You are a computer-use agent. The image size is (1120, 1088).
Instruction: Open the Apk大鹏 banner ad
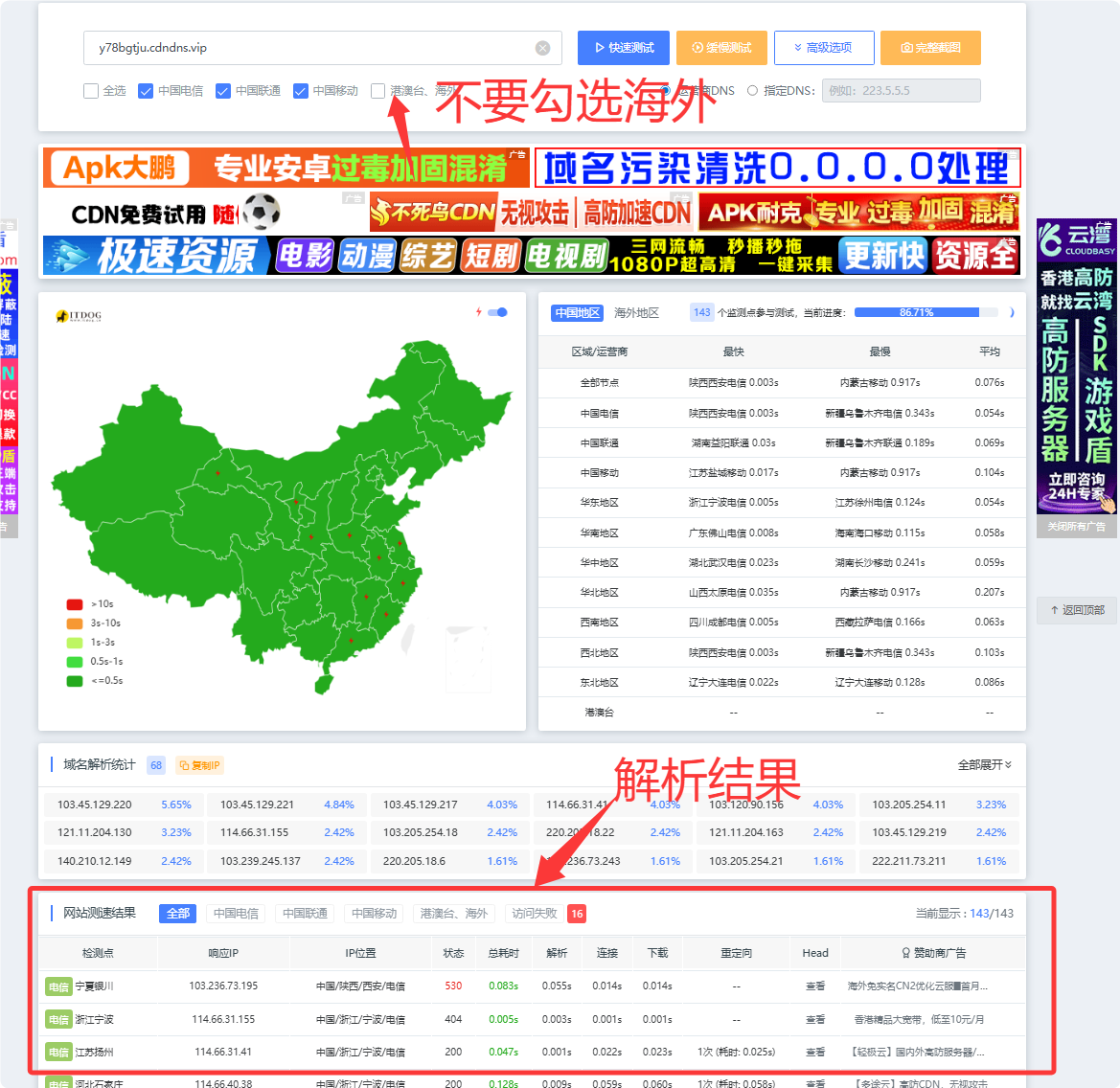click(x=286, y=168)
